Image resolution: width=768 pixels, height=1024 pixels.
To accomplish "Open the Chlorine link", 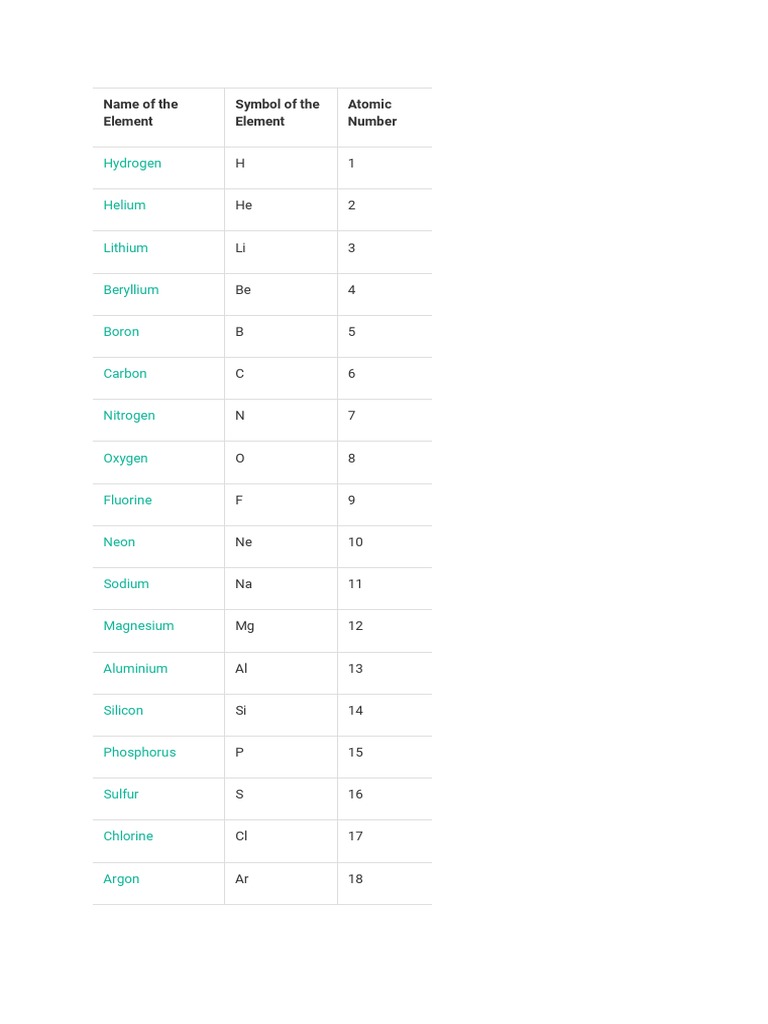I will coord(128,836).
